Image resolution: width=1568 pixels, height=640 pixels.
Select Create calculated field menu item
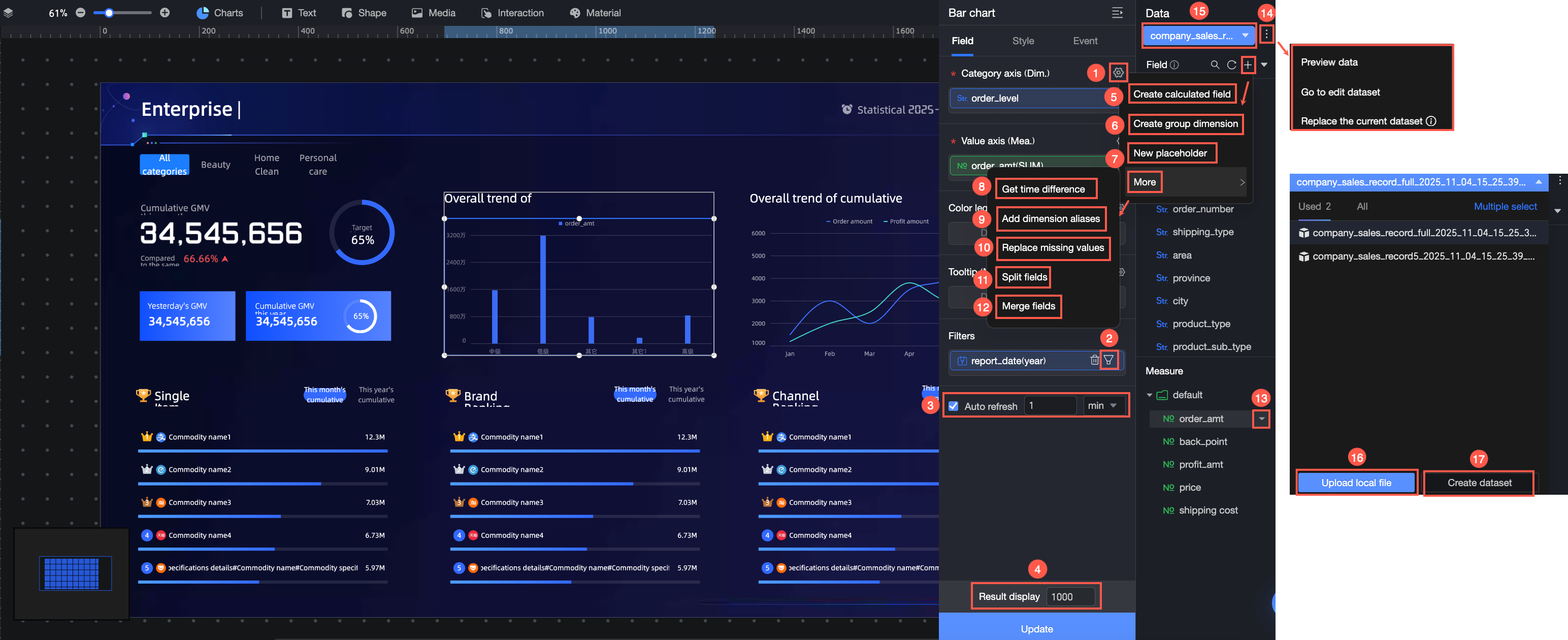tap(1182, 94)
